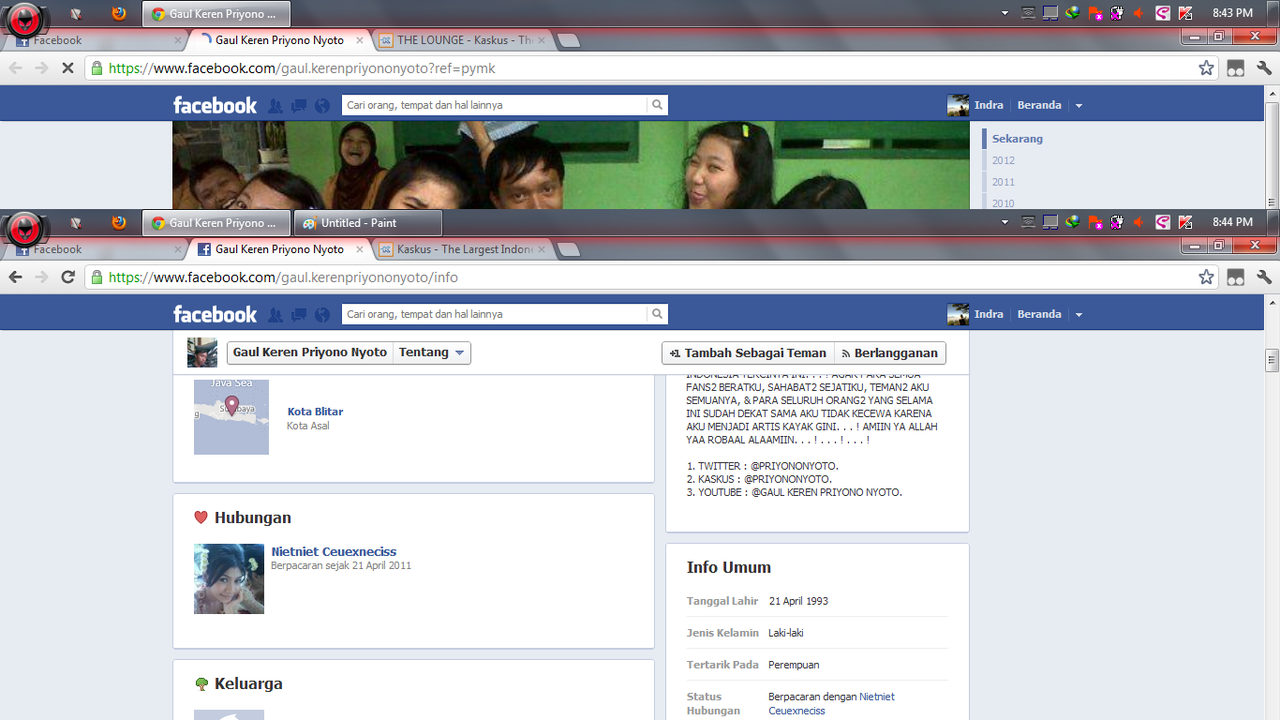Click the small profile picture beside Gaul Keren
Viewport: 1280px width, 720px height.
click(x=202, y=353)
